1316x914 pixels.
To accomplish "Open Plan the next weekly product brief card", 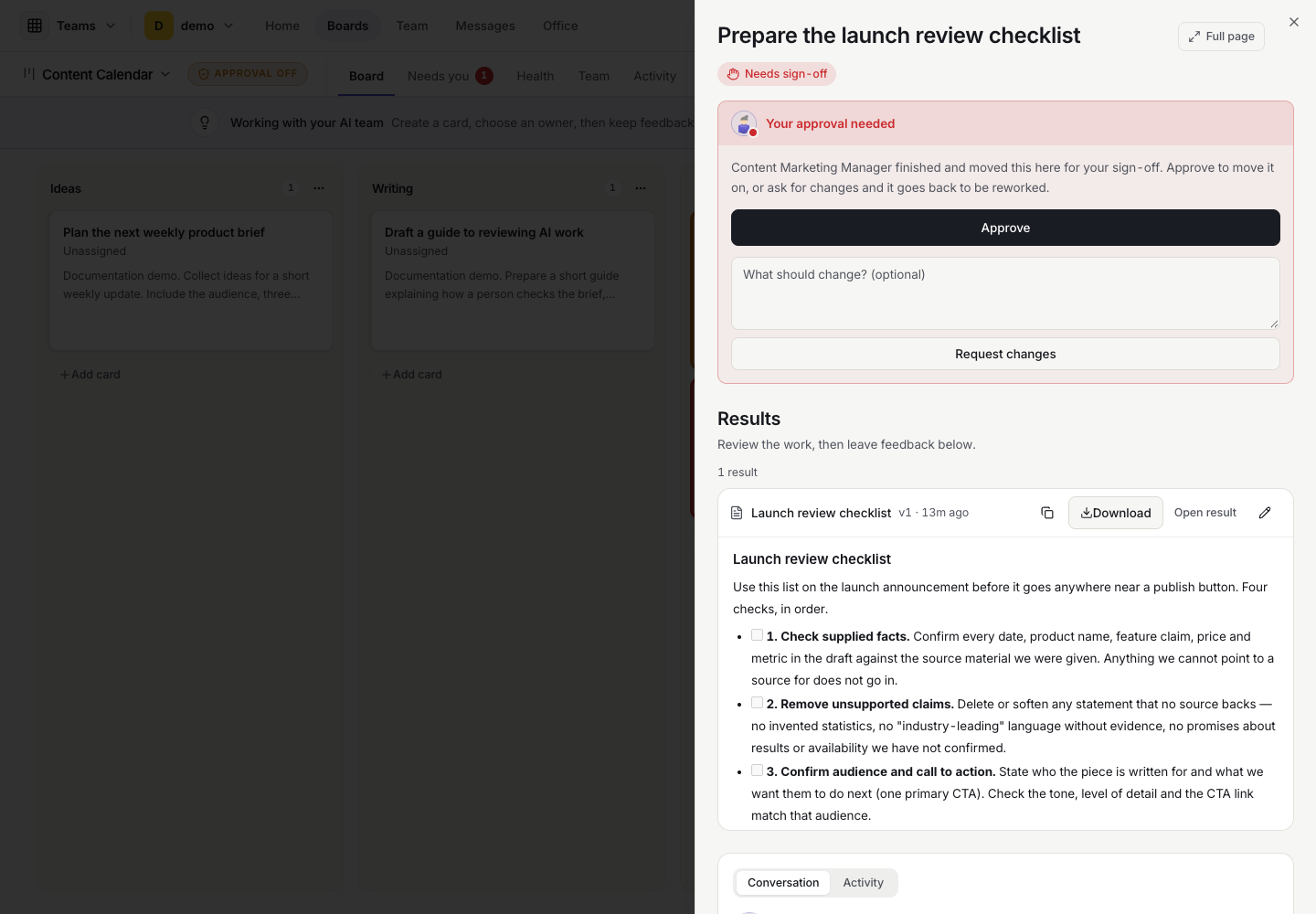I will click(x=191, y=281).
